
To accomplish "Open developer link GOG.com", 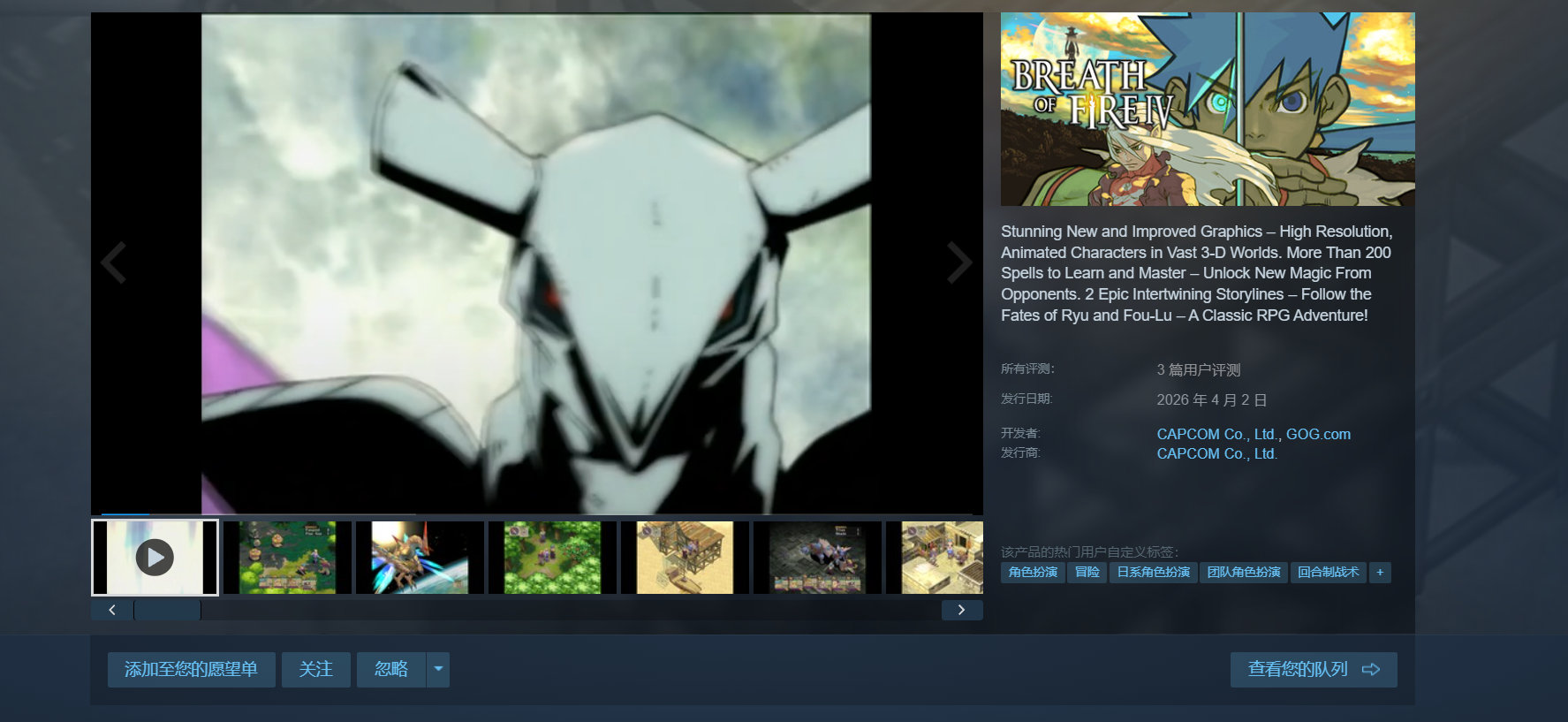I will (x=1318, y=434).
